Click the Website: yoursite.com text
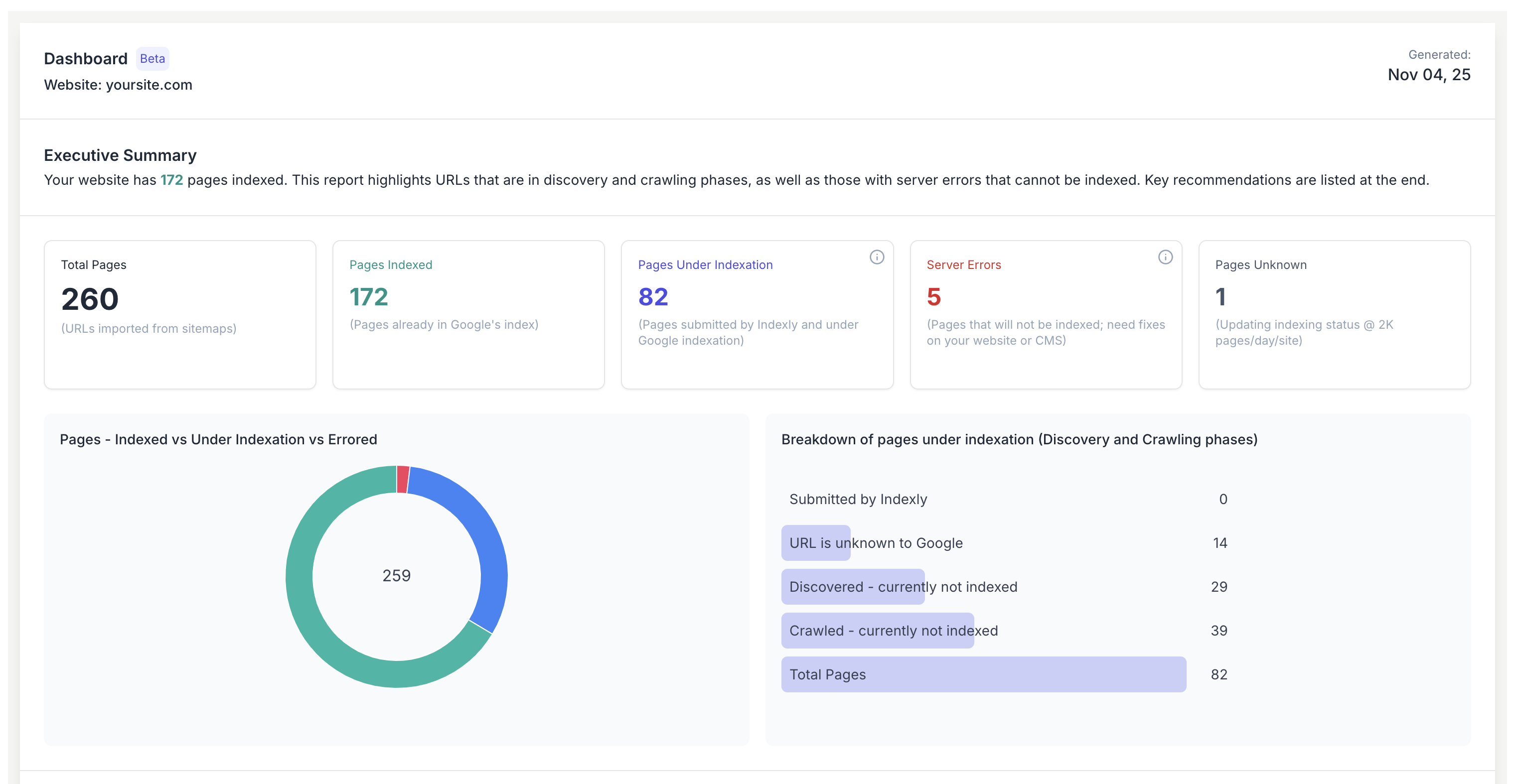Screen dimensions: 1516x784 118,85
